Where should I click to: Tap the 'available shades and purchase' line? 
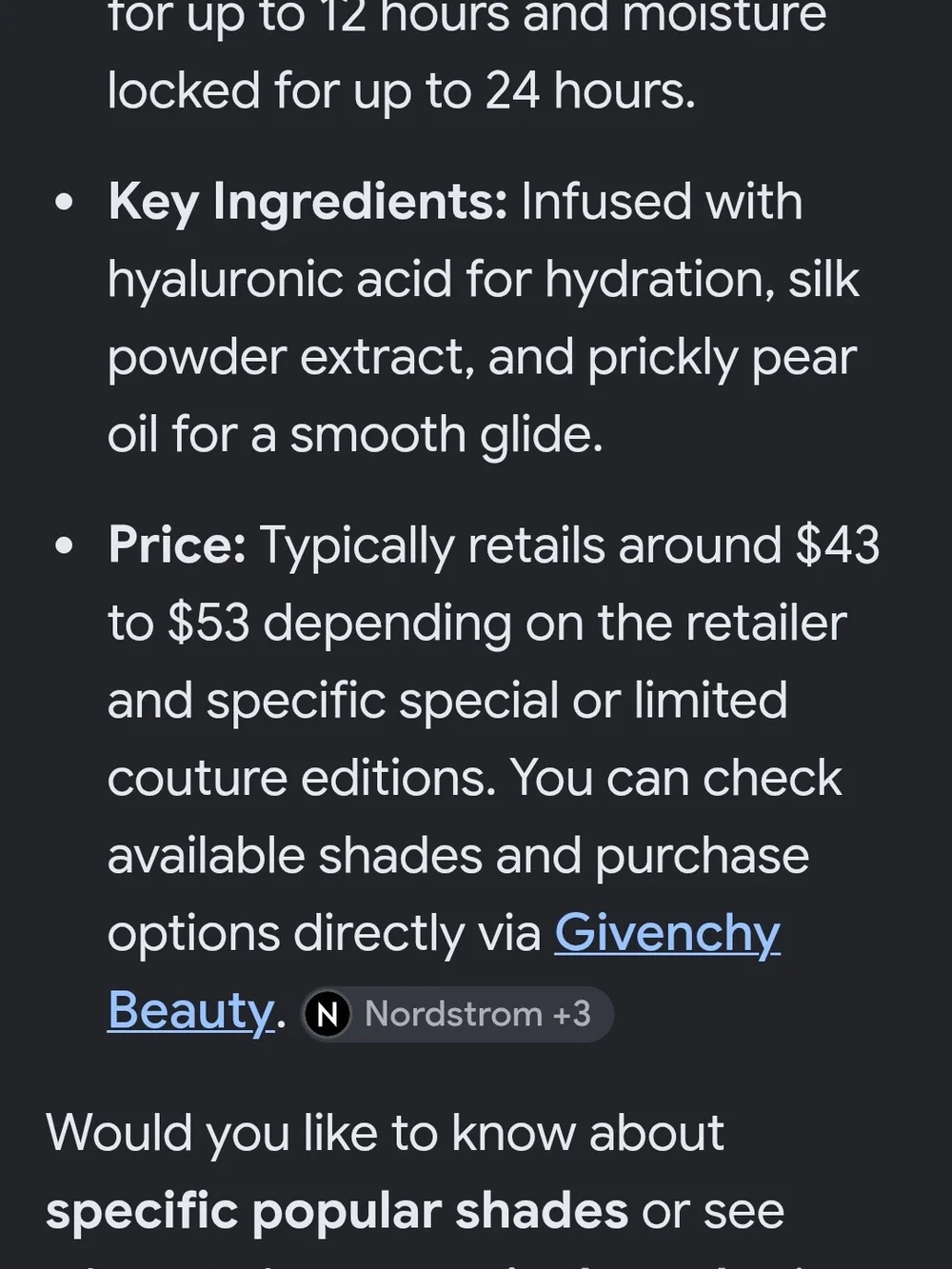pyautogui.click(x=458, y=856)
